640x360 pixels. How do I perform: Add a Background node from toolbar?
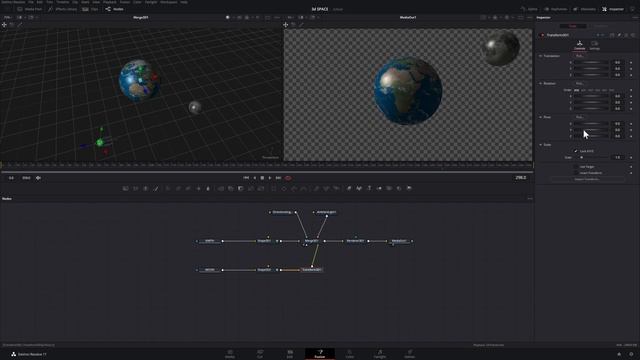(x=126, y=188)
